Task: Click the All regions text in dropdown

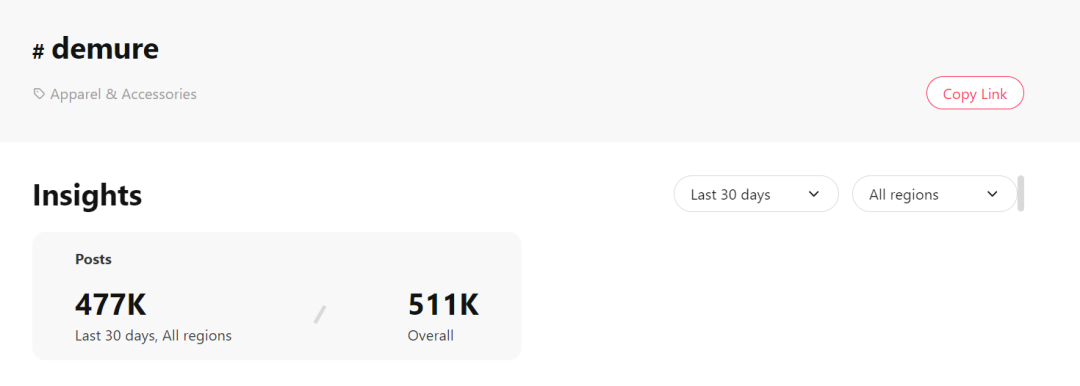Action: point(904,194)
